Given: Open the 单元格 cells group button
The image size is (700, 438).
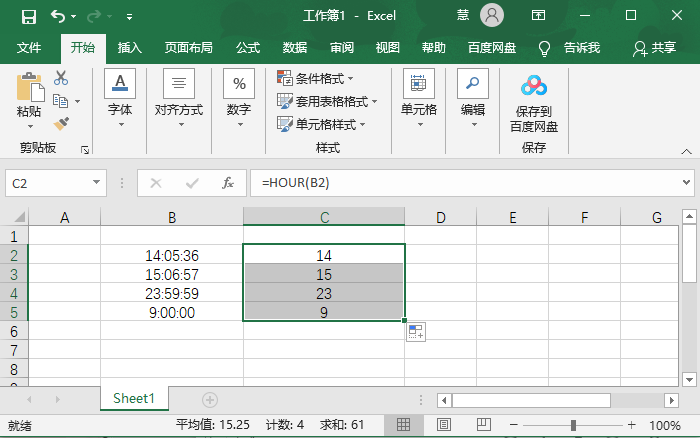Looking at the screenshot, I should (x=419, y=99).
